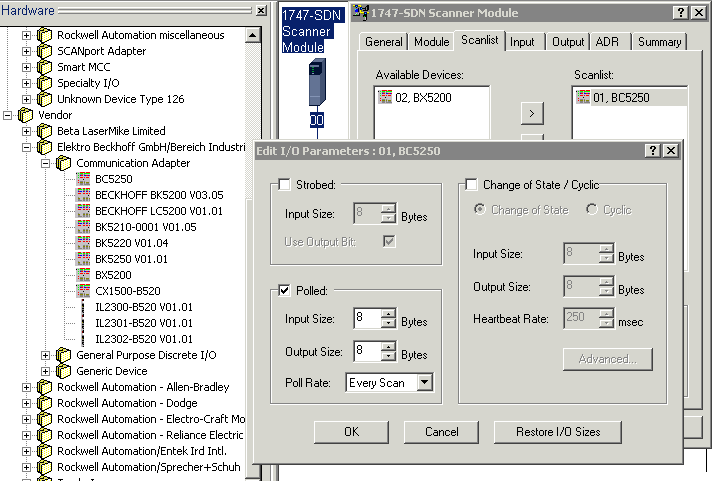Click the scanner module dialog title icon
The image size is (712, 481).
(x=361, y=12)
